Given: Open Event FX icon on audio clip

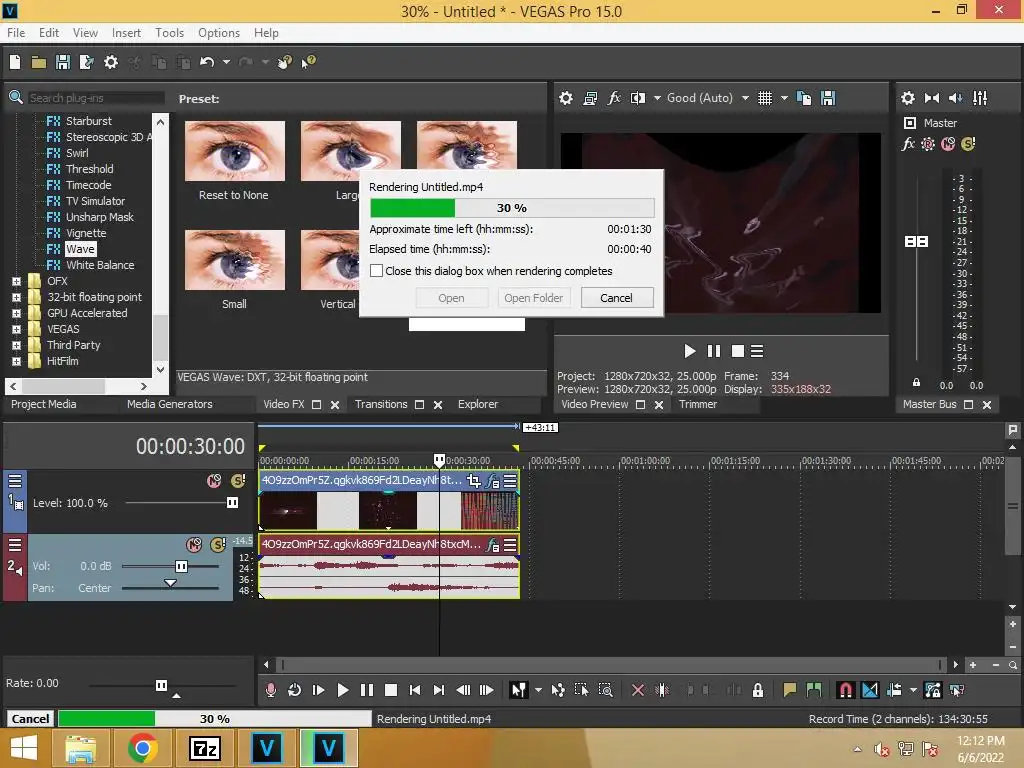Looking at the screenshot, I should (493, 545).
